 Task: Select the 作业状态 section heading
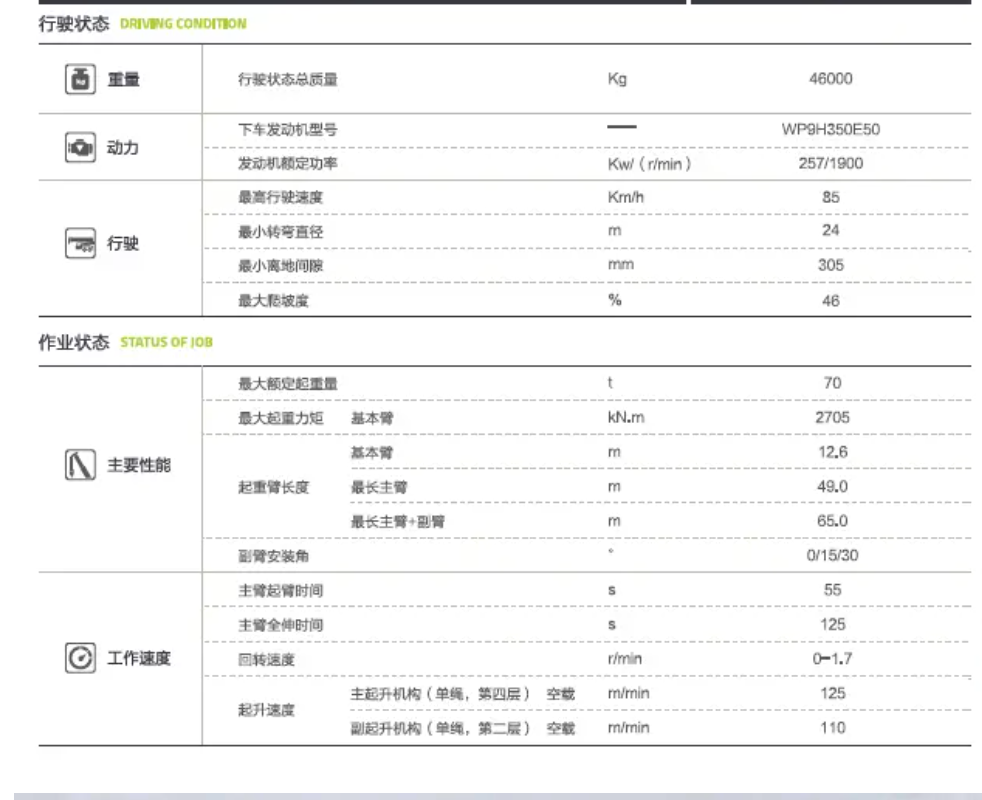pos(74,342)
